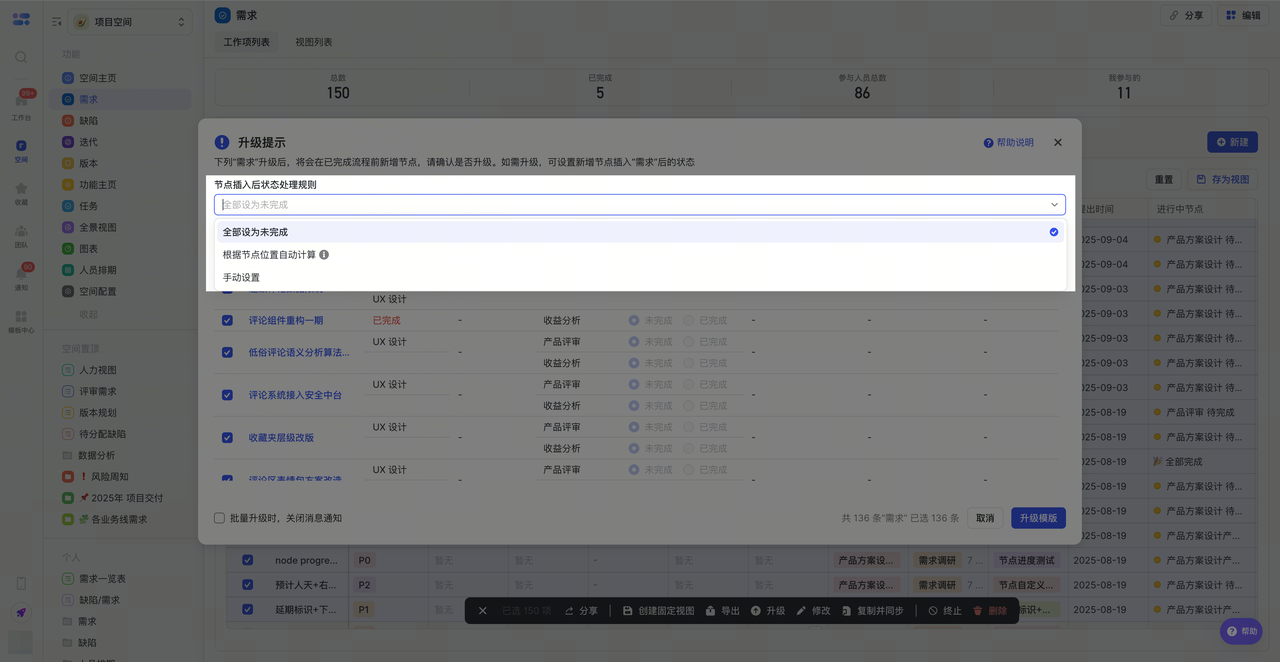Click the info icon beside 根据节点位置自动计算
Screen dimensions: 1280x662
click(324, 255)
